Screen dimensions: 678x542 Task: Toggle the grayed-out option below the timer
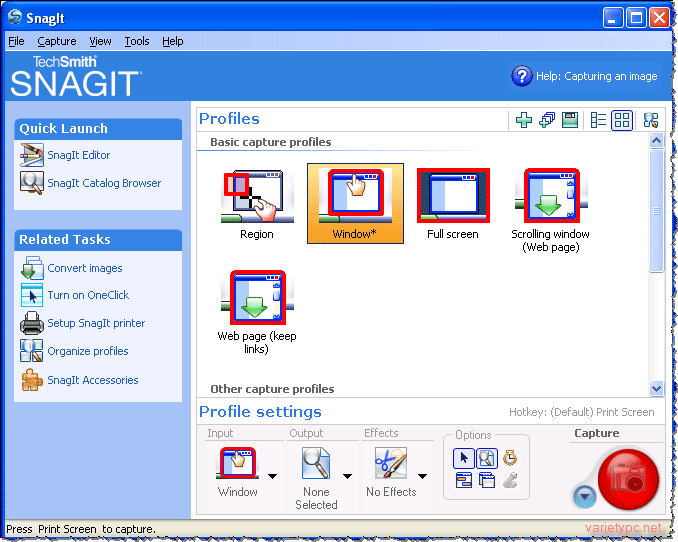[510, 481]
